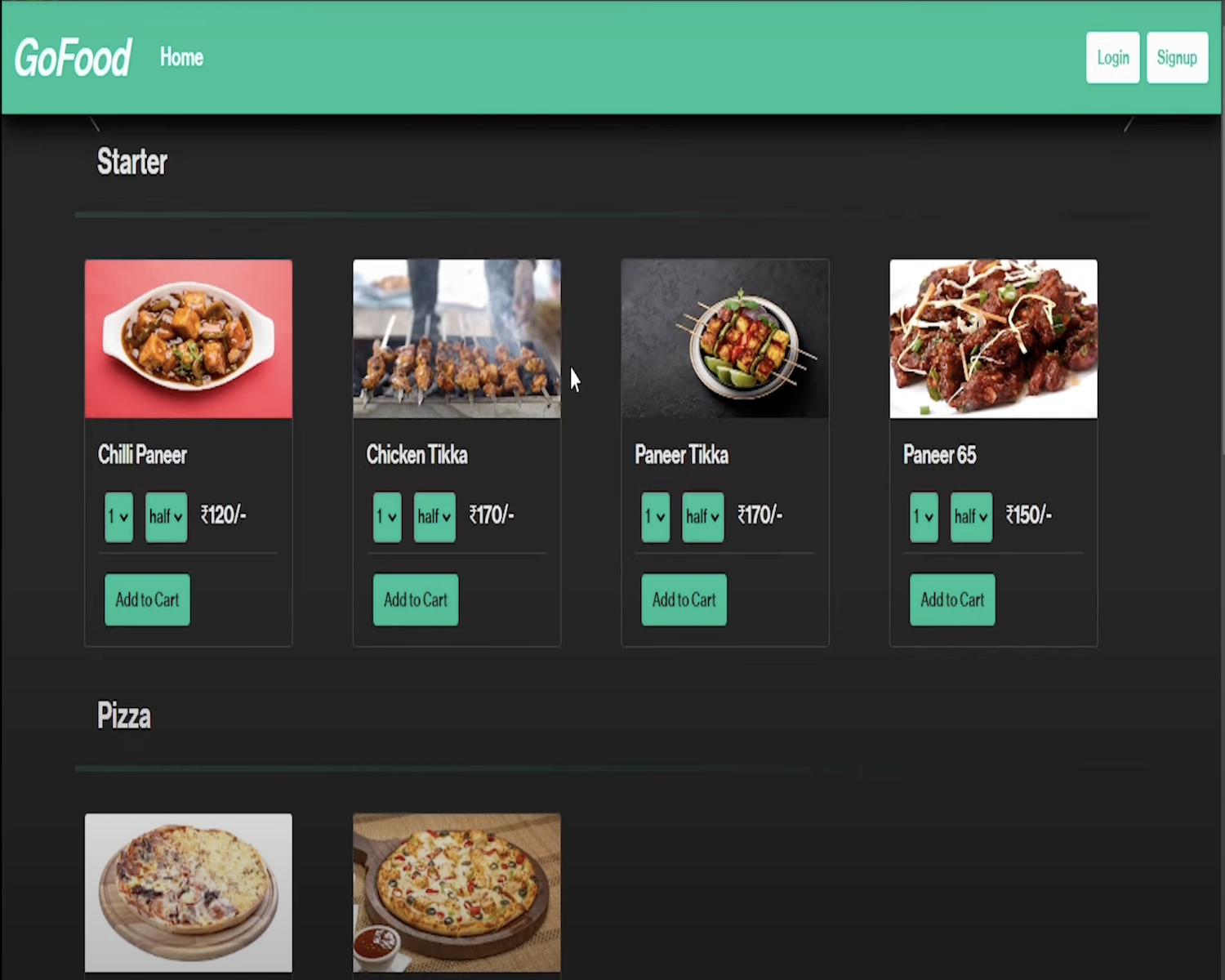Image resolution: width=1225 pixels, height=980 pixels.
Task: Click the Paneer 65 title text
Action: coord(939,455)
